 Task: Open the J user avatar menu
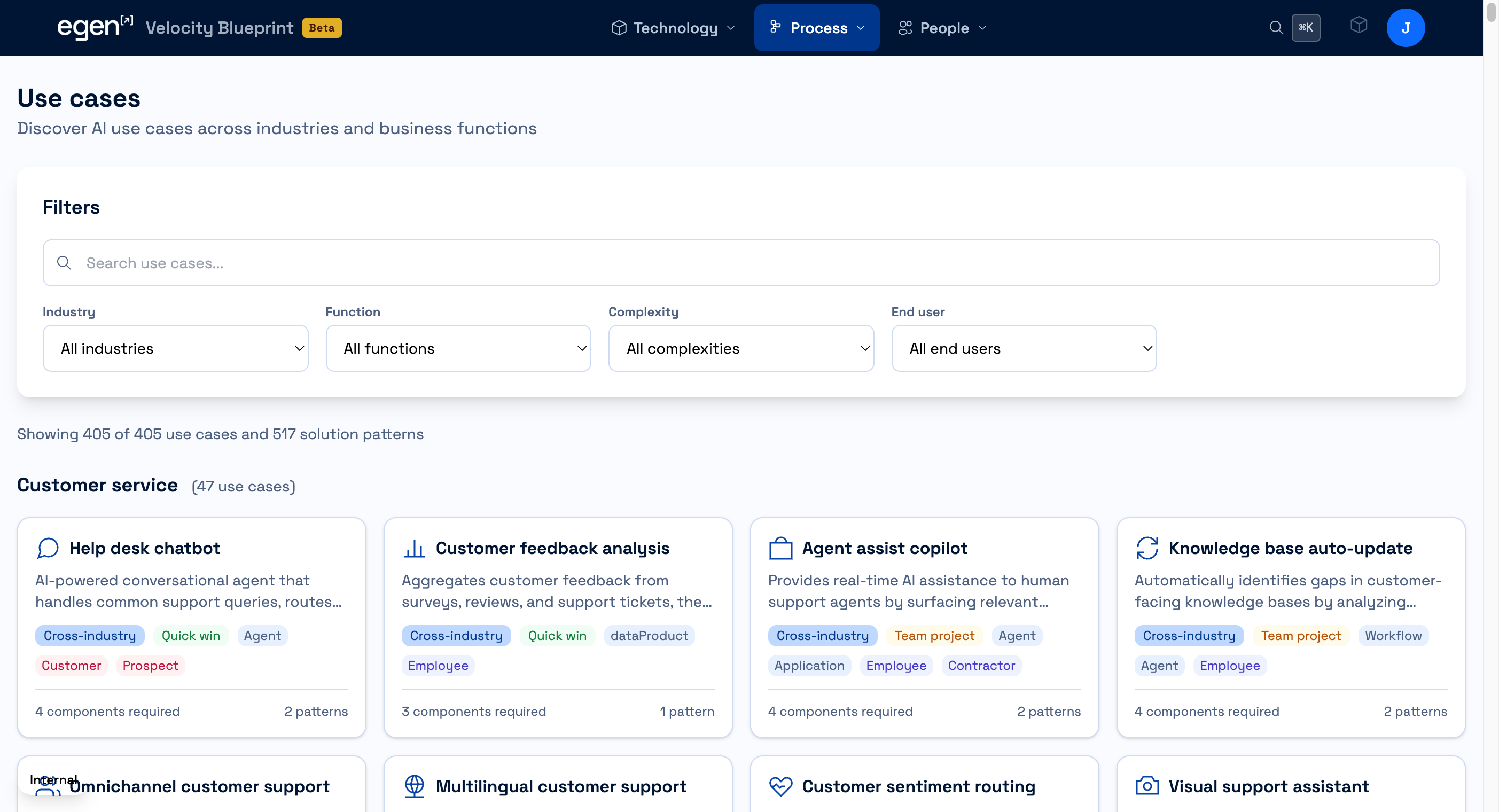[x=1405, y=28]
